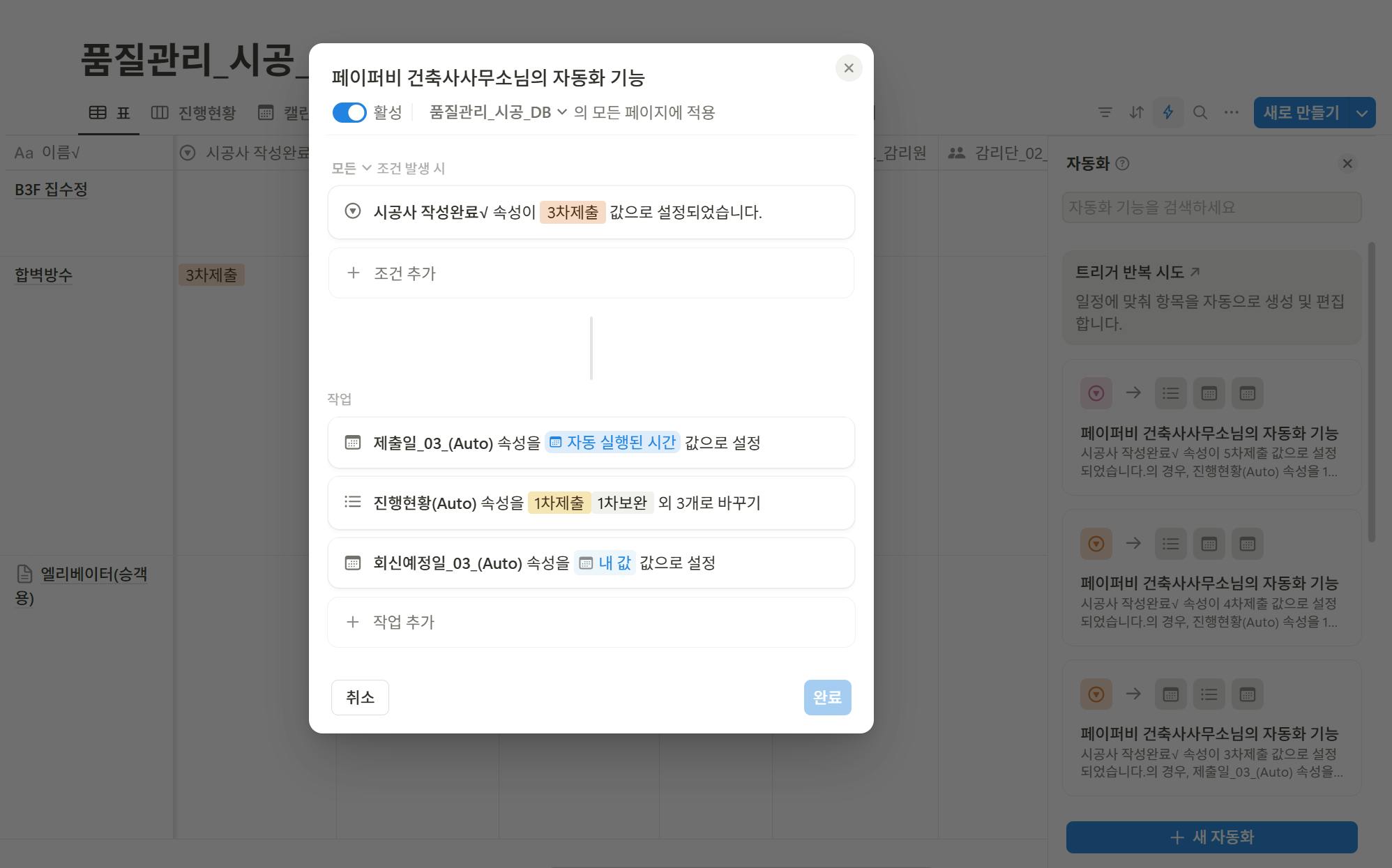Open the 합벽방수 row

point(43,275)
